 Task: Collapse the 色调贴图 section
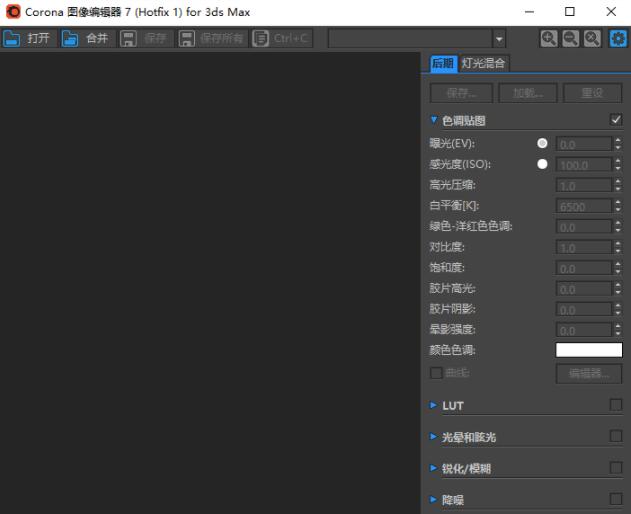434,120
